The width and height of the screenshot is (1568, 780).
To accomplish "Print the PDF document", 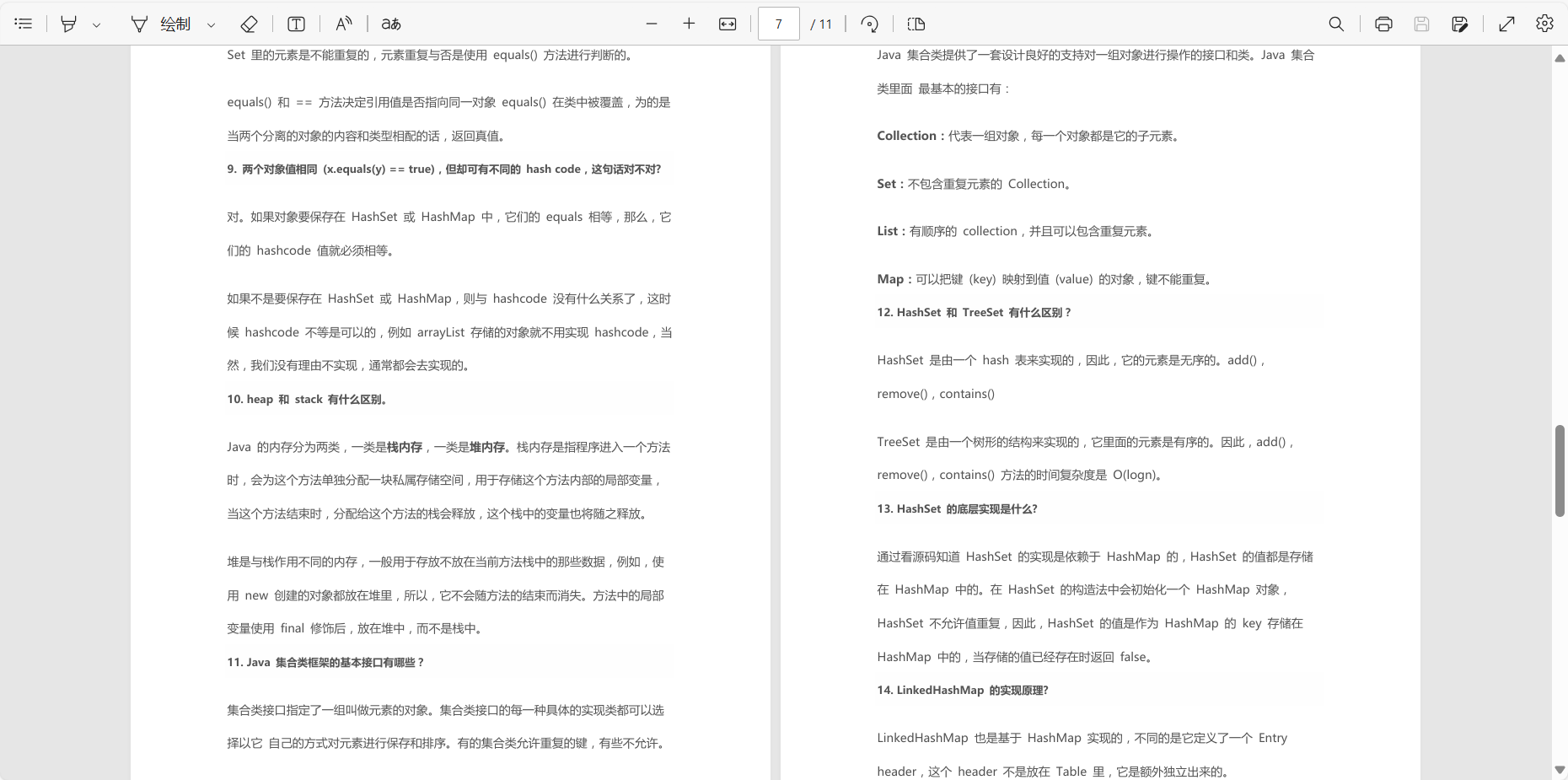I will tap(1383, 24).
